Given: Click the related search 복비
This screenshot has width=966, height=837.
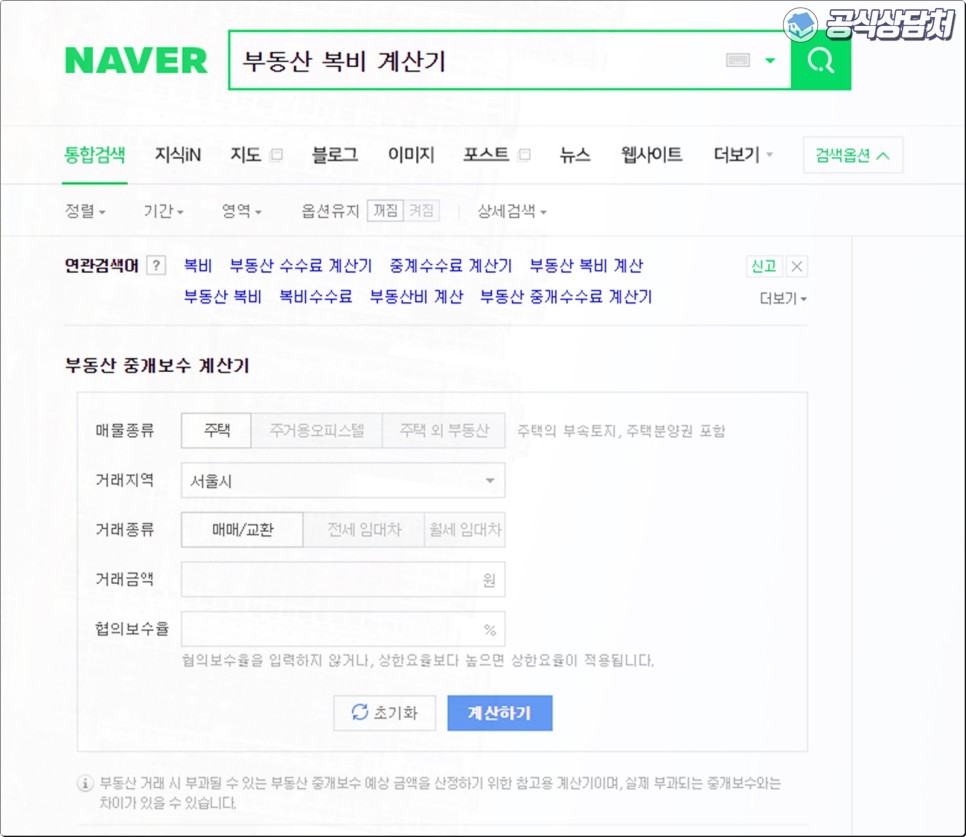Looking at the screenshot, I should (198, 265).
